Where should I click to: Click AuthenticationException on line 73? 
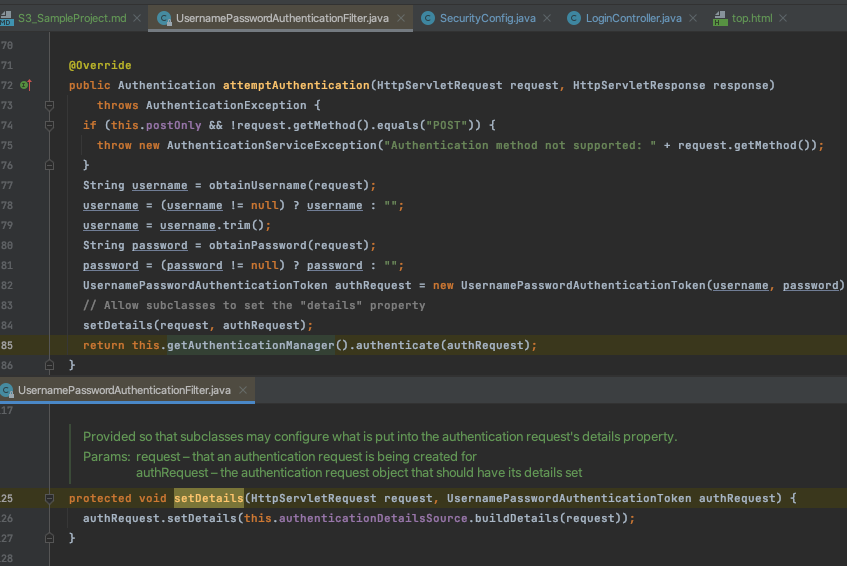pos(226,105)
